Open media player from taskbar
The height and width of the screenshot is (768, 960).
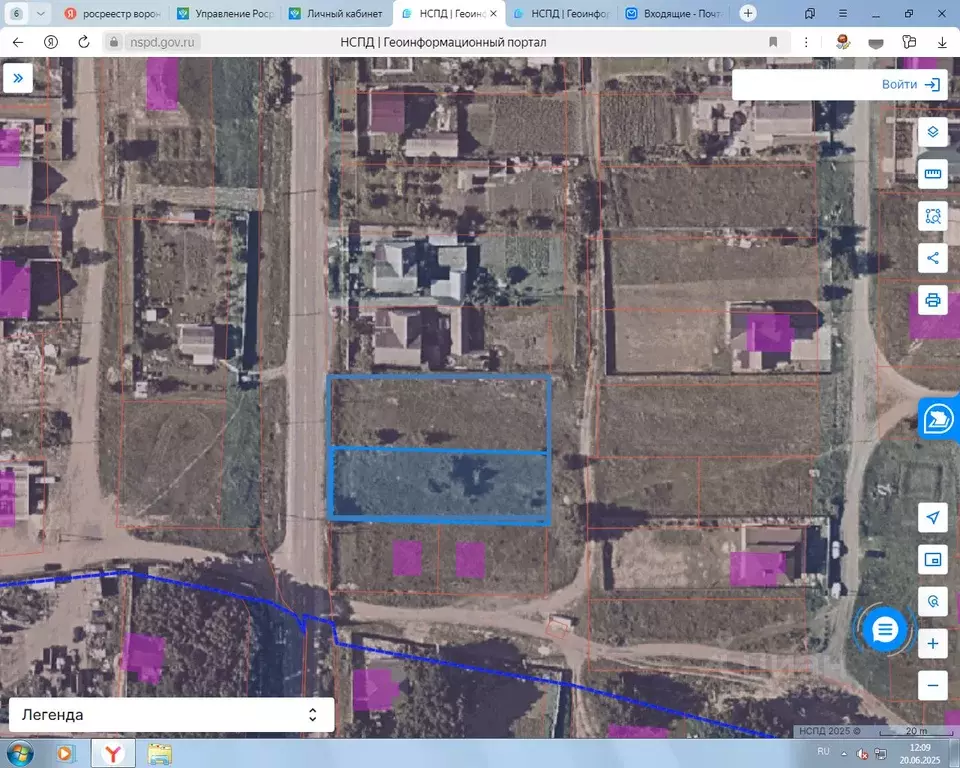pyautogui.click(x=64, y=753)
